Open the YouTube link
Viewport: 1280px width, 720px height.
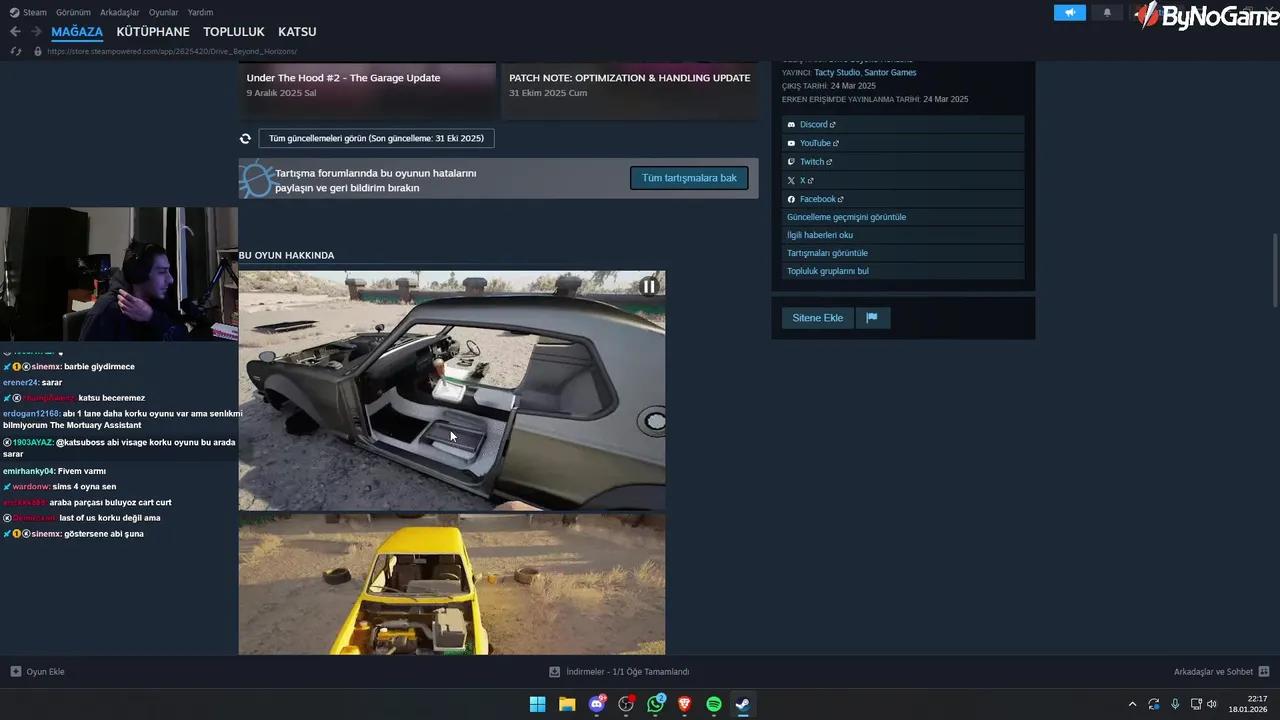[x=903, y=143]
